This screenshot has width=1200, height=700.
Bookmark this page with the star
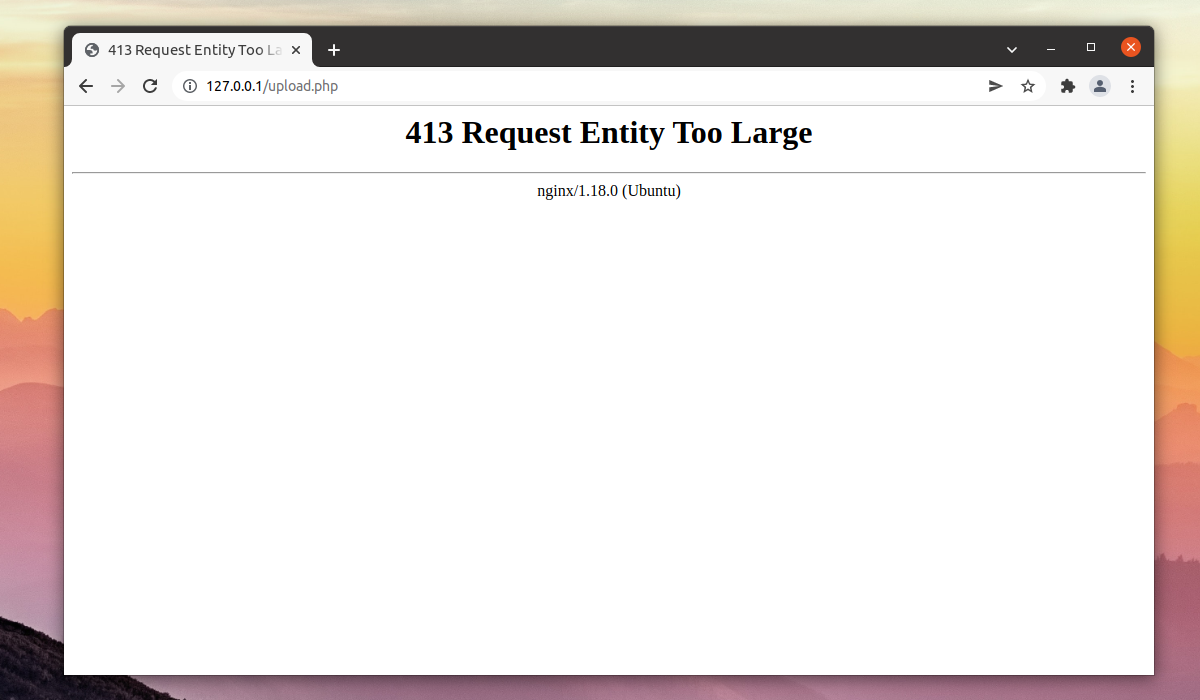1028,86
